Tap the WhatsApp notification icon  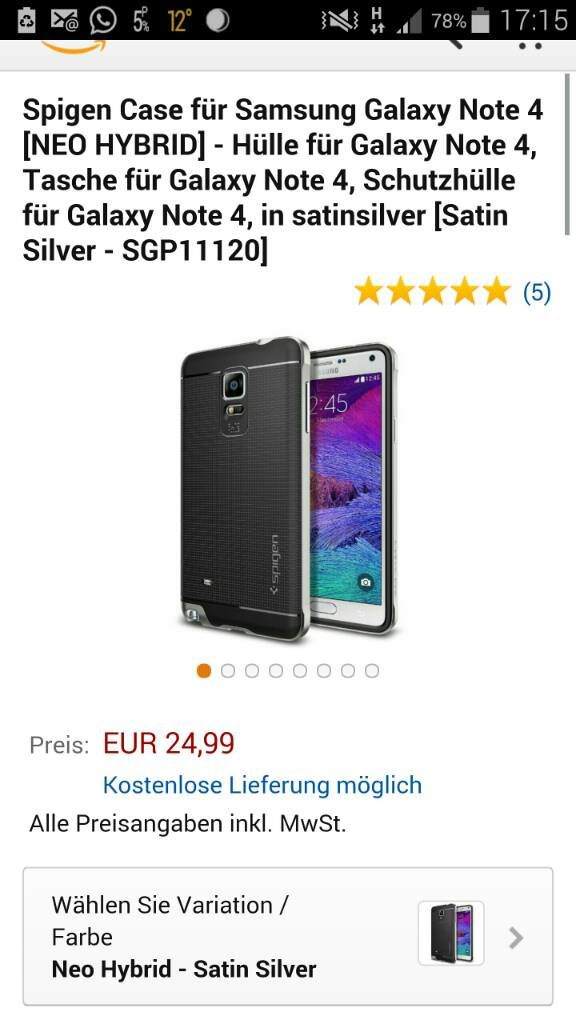pyautogui.click(x=103, y=20)
